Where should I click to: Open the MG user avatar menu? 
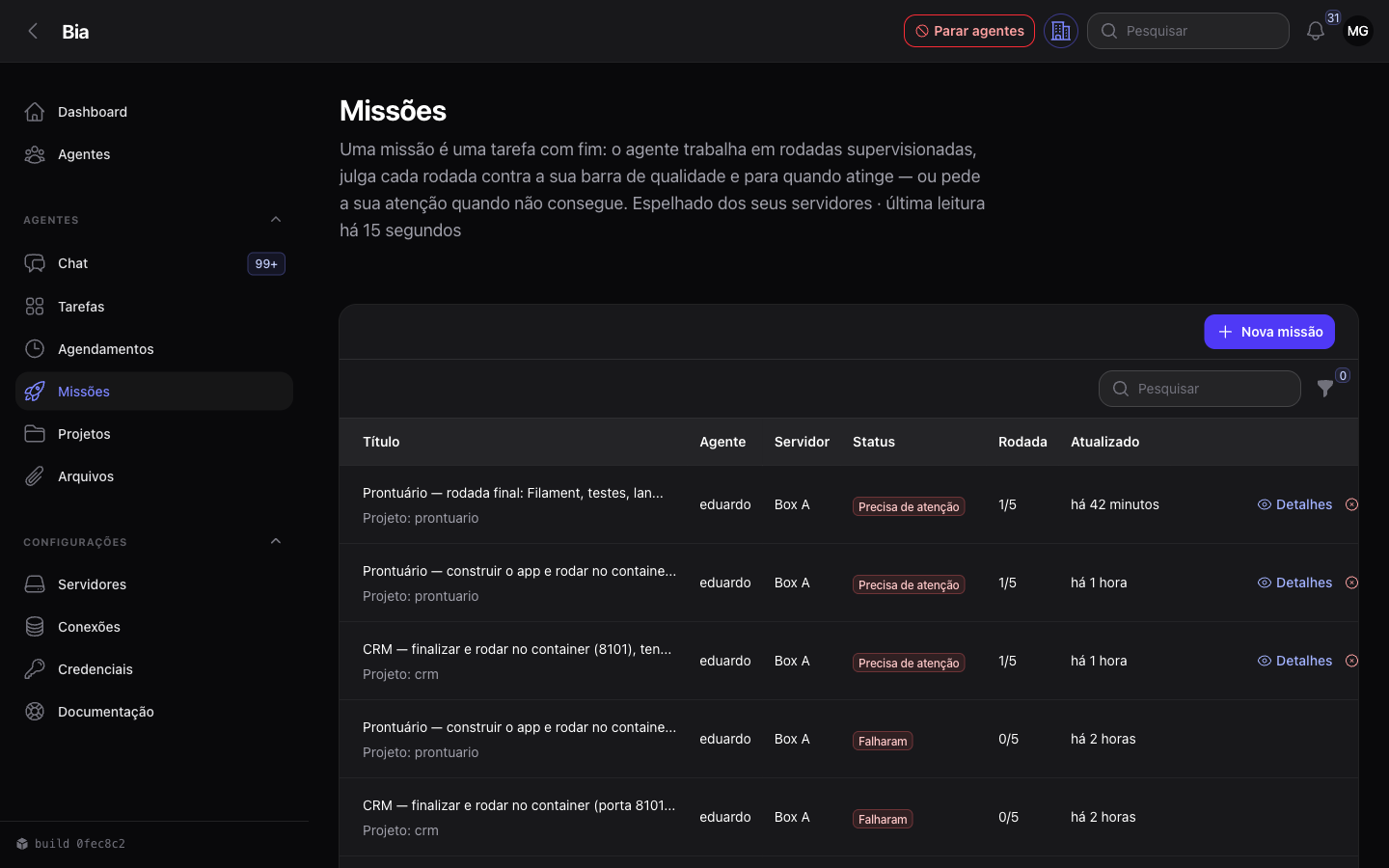point(1357,31)
